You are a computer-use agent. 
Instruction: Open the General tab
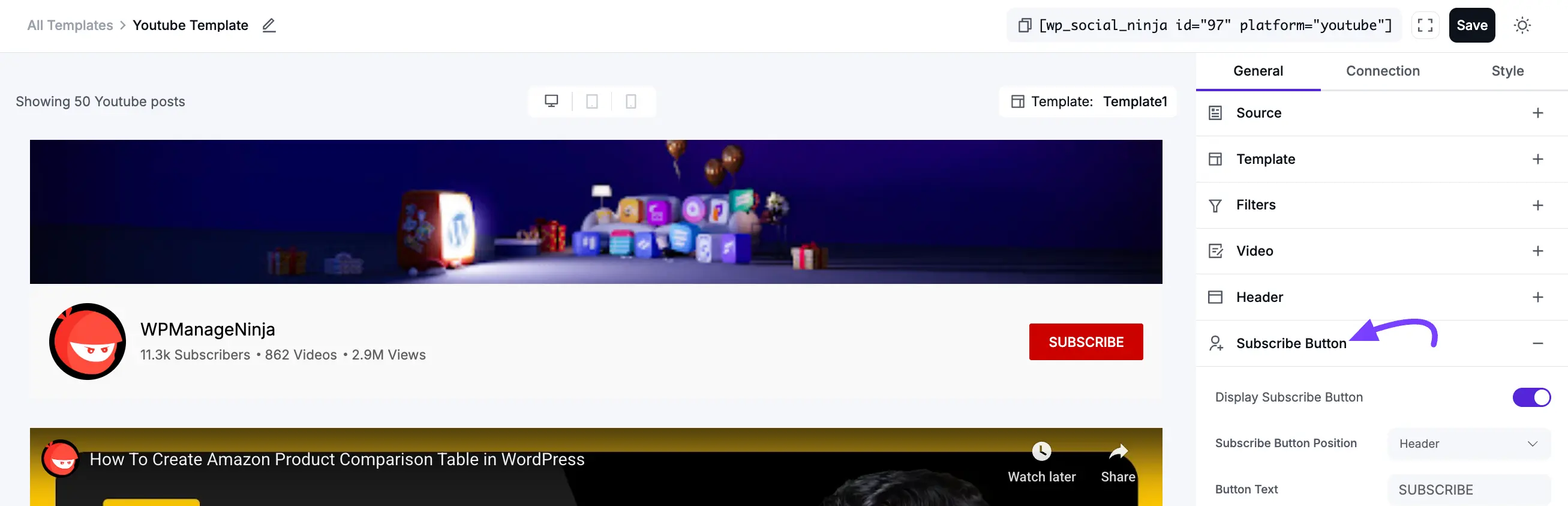tap(1257, 71)
